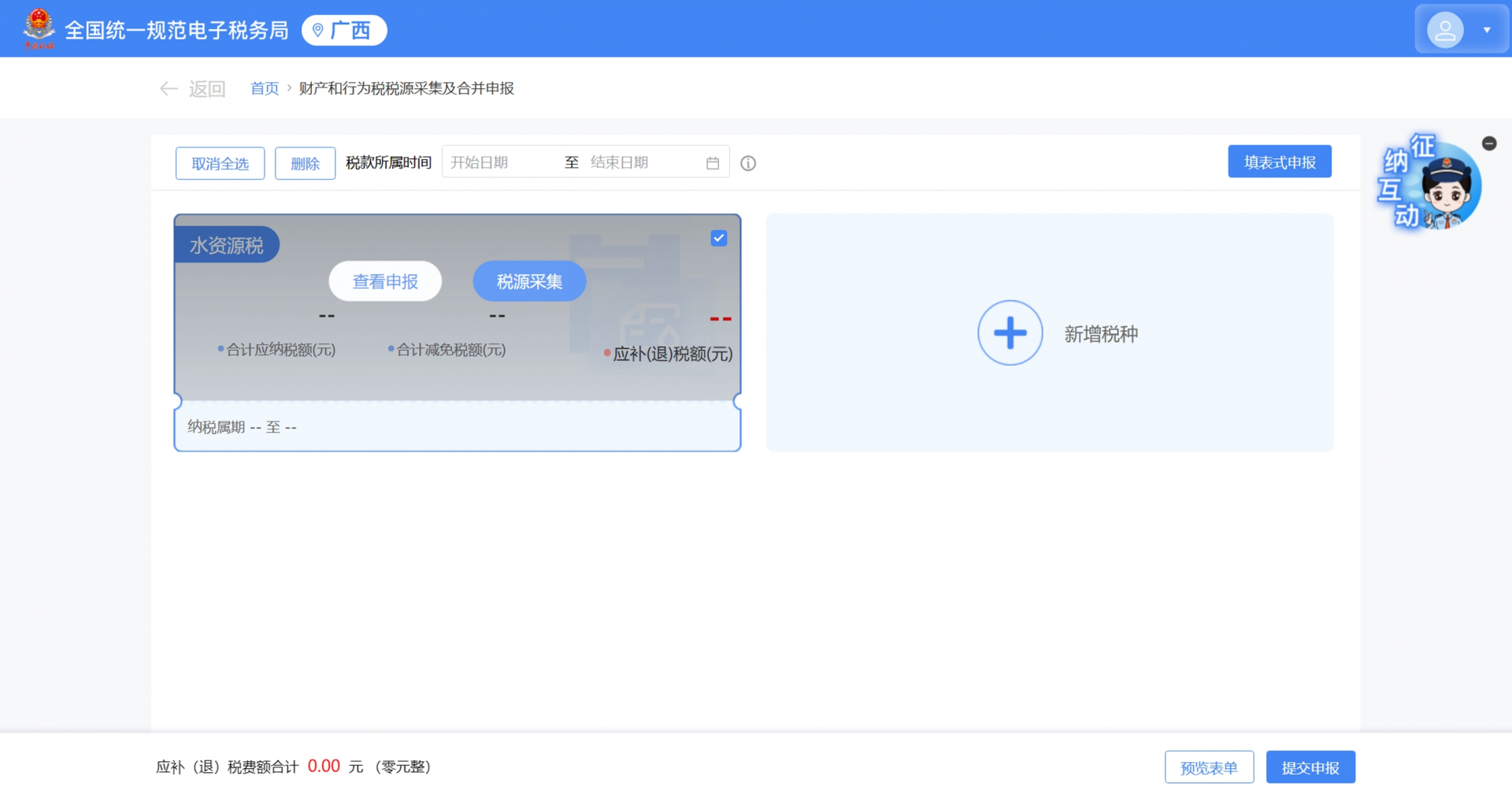Click the location pin icon beside 广西
The height and width of the screenshot is (795, 1512).
coord(318,30)
